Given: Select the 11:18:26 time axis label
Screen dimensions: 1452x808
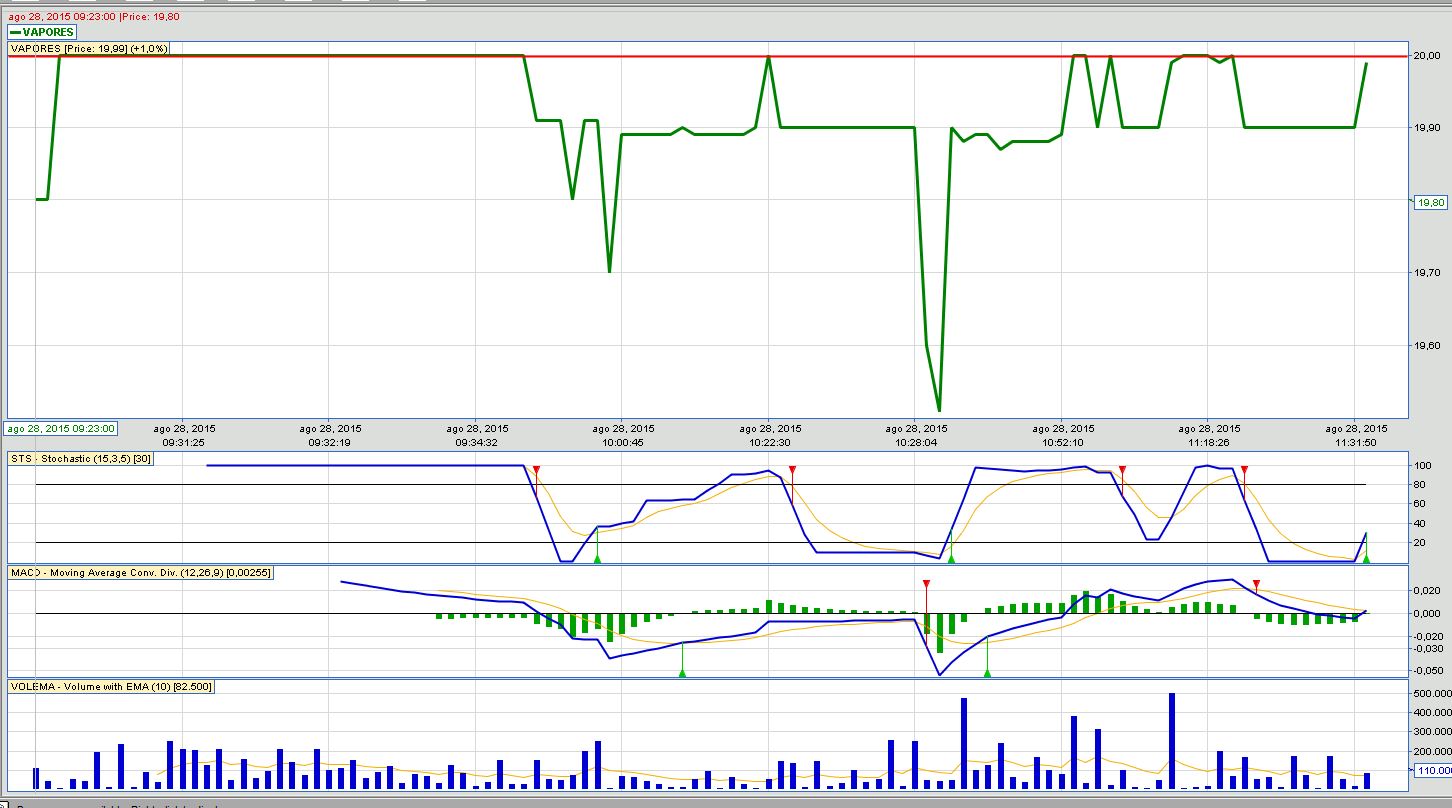Looking at the screenshot, I should click(1208, 441).
